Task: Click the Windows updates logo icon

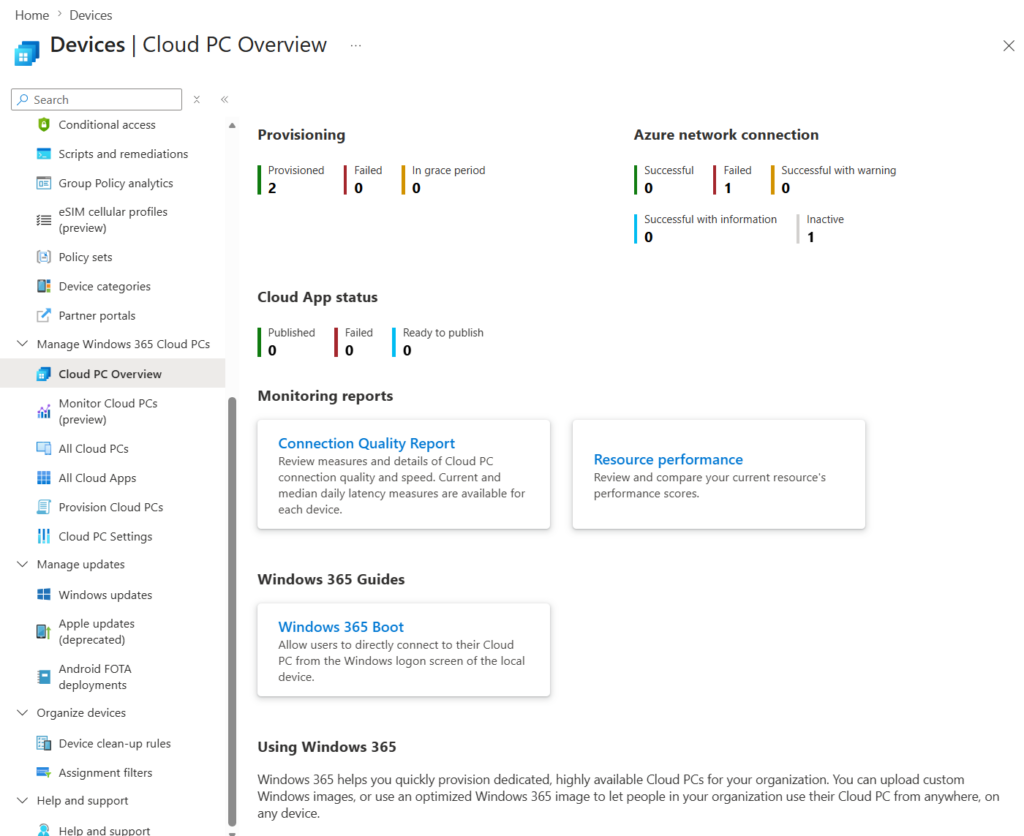Action: pyautogui.click(x=43, y=595)
